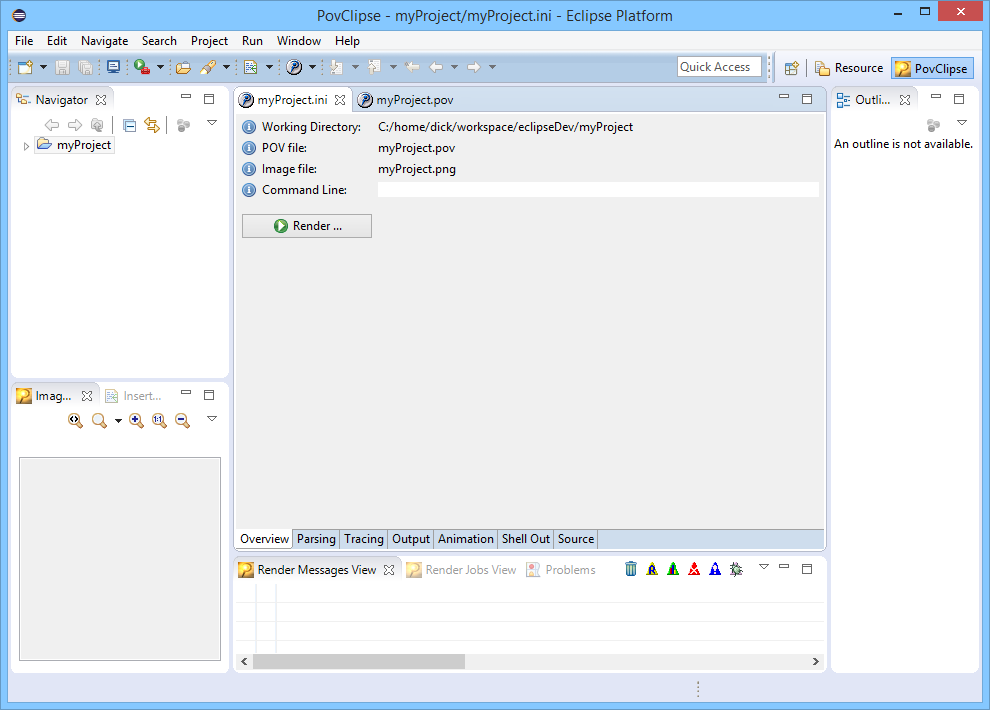The width and height of the screenshot is (990, 710).
Task: Click the 1:1 original size zoom icon
Action: pos(159,420)
